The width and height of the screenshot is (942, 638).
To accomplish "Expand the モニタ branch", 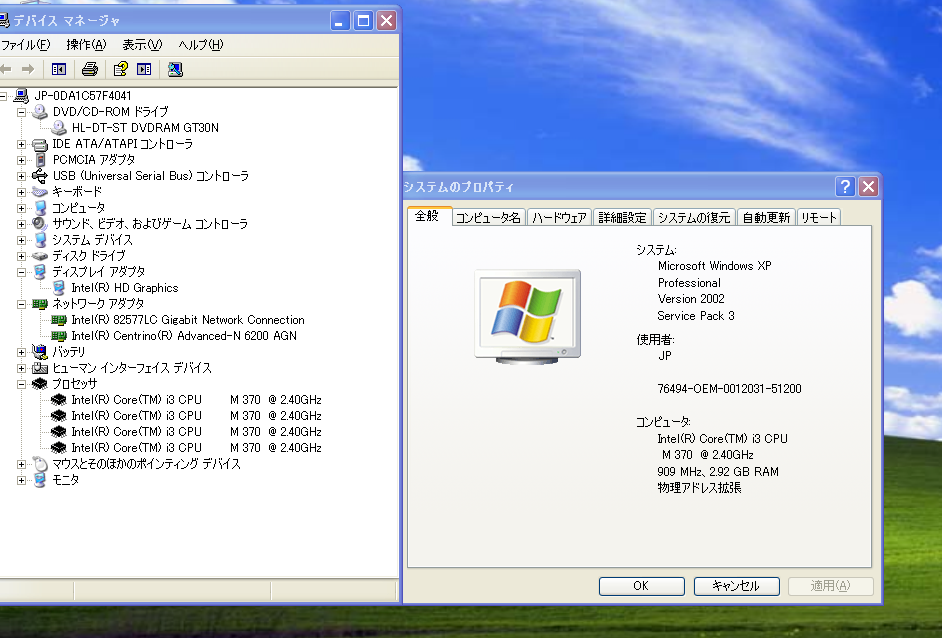I will [22, 480].
